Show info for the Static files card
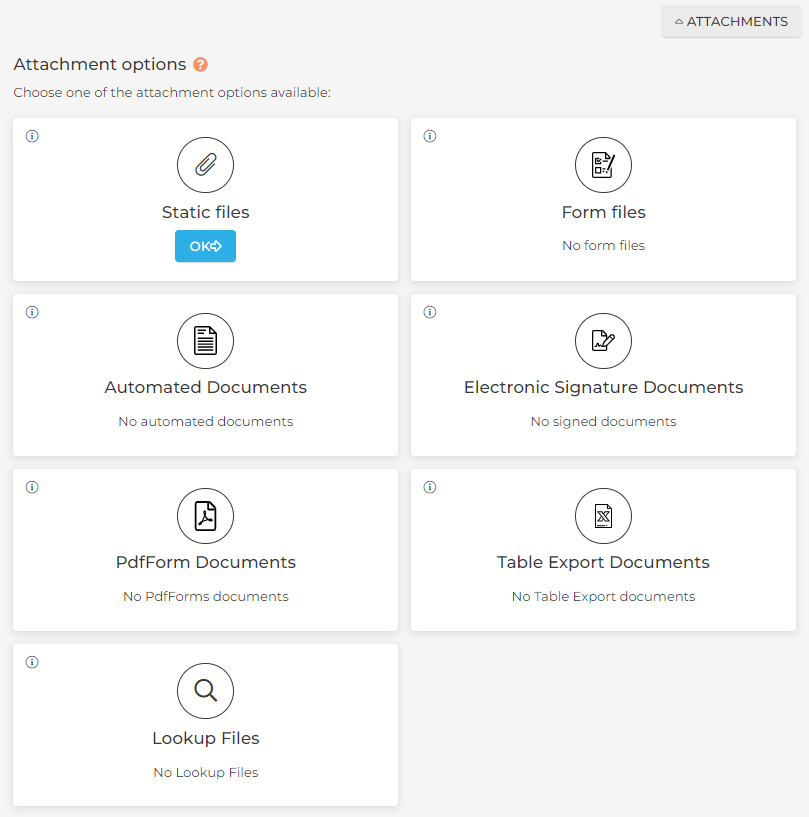809x817 pixels. click(x=32, y=137)
